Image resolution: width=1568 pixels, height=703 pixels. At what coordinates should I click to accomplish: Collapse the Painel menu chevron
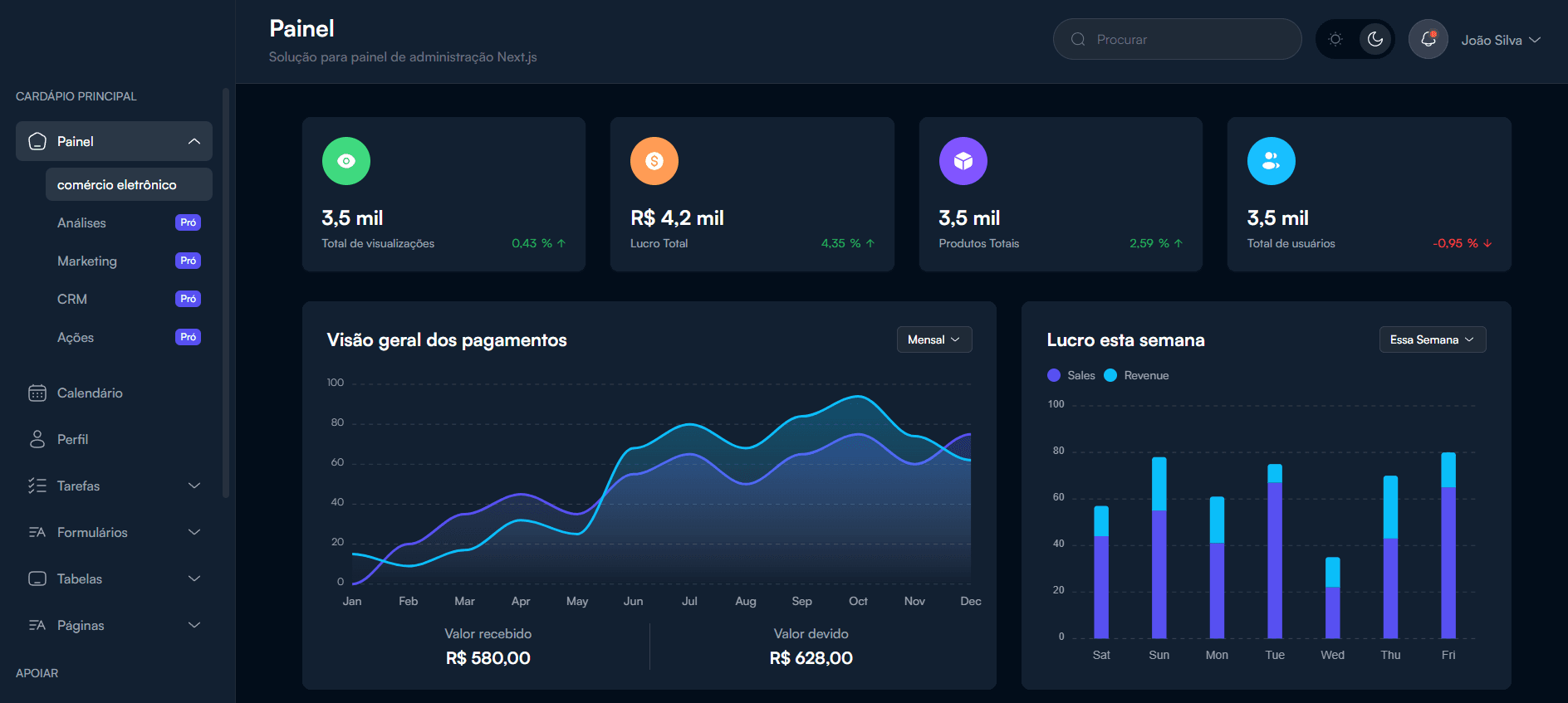pos(194,141)
